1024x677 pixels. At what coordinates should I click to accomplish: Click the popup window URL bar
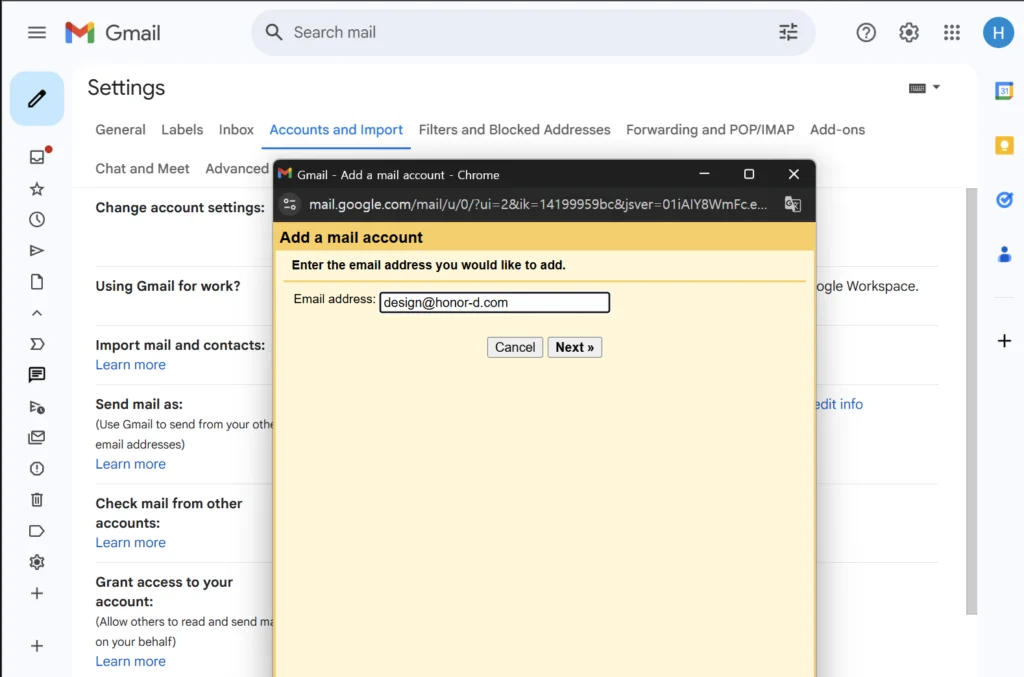pyautogui.click(x=537, y=204)
